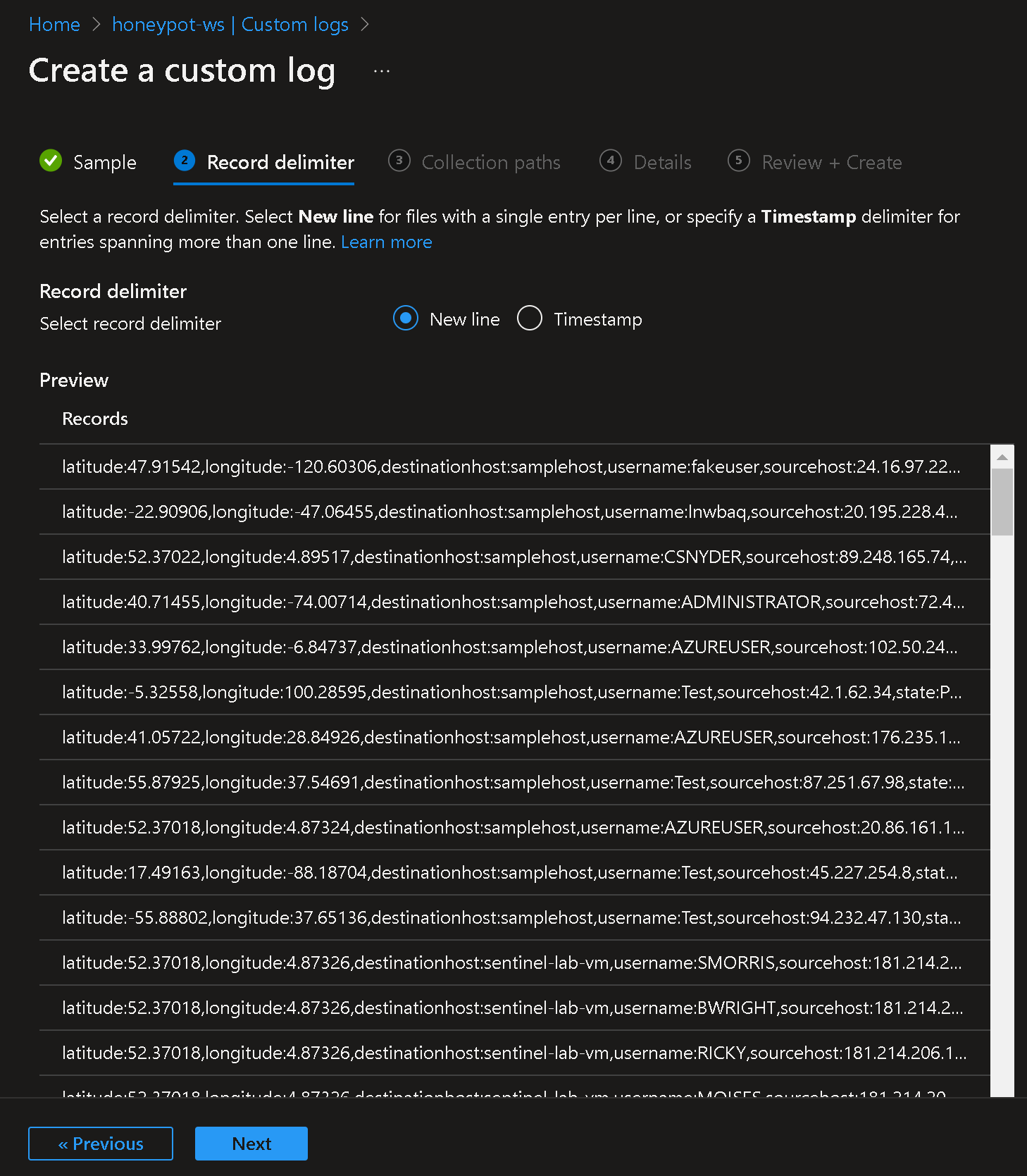This screenshot has width=1027, height=1176.
Task: Return to the Sample step
Action: (x=105, y=161)
